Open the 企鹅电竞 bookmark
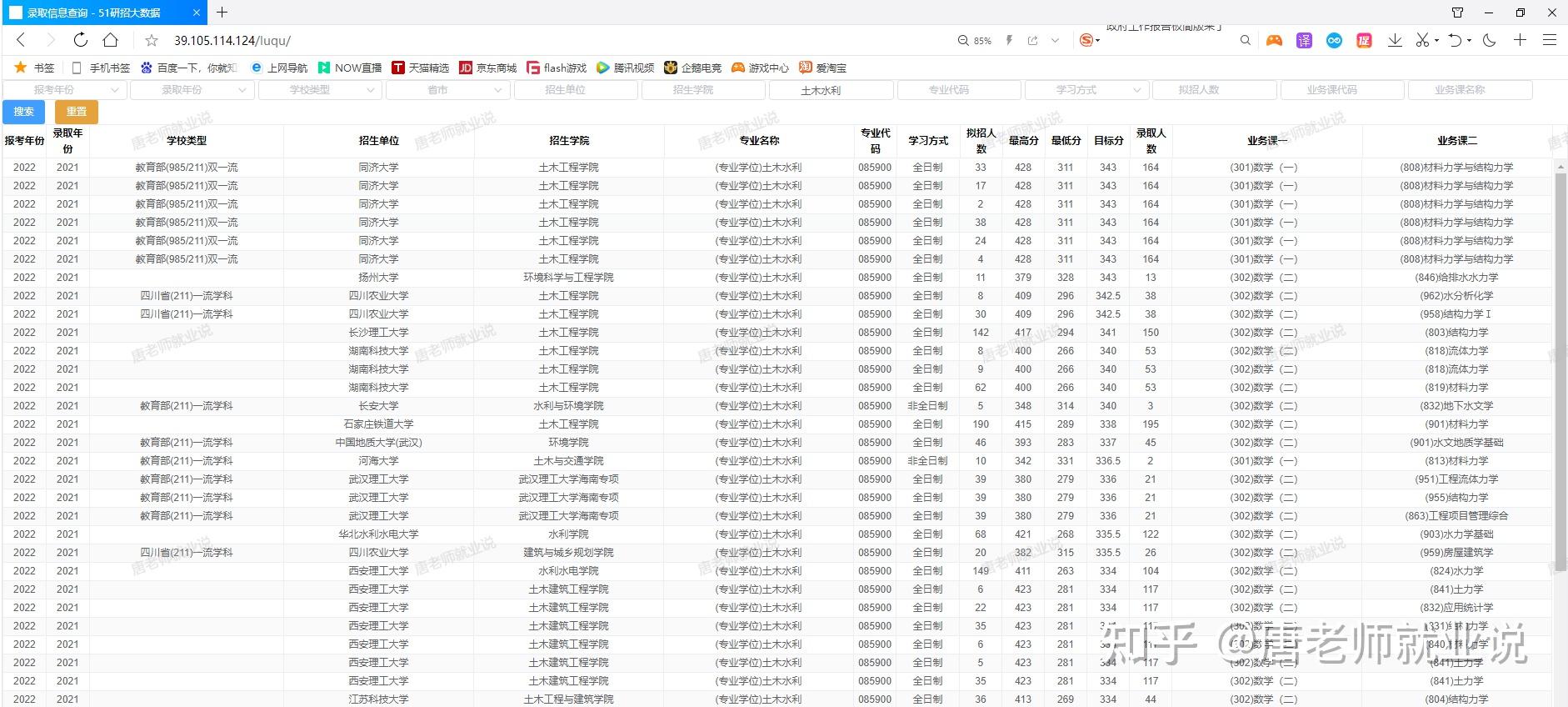This screenshot has width=1568, height=707. click(x=693, y=68)
